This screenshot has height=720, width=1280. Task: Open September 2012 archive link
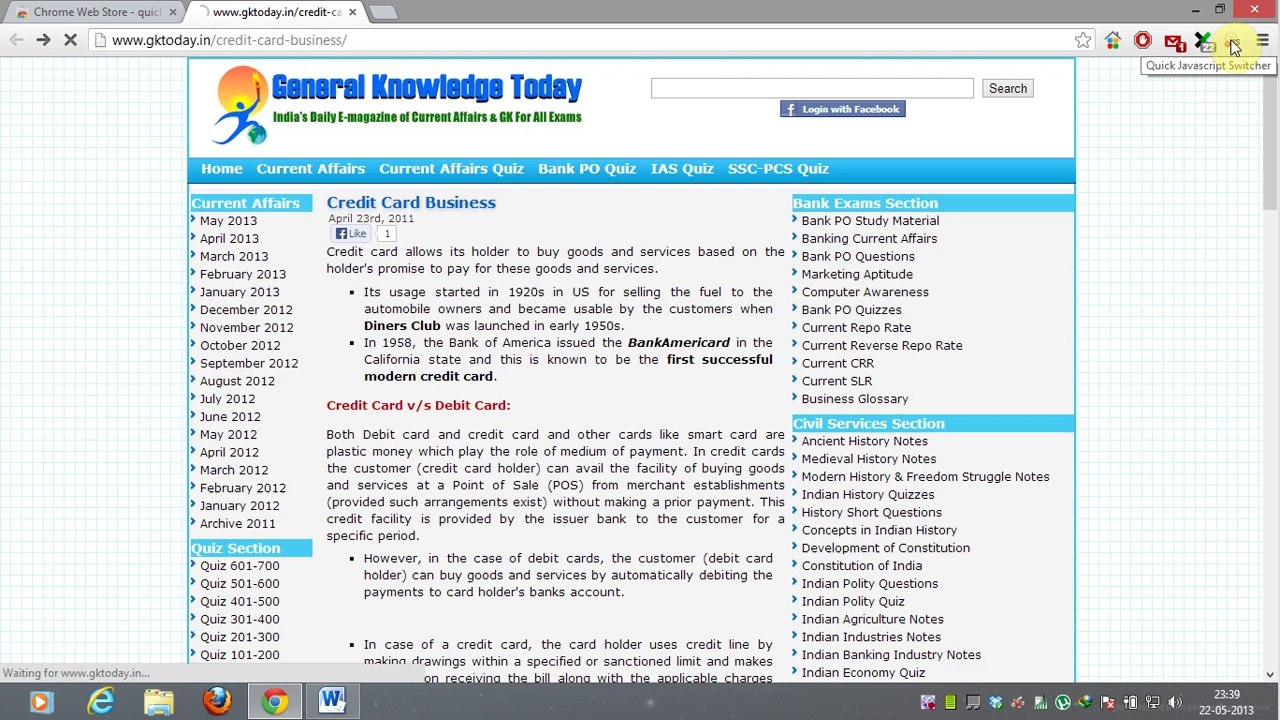click(248, 363)
